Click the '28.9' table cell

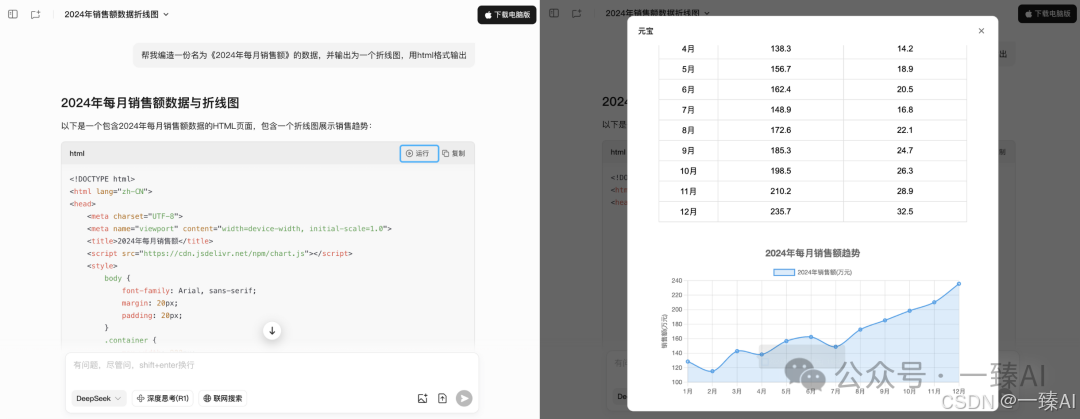click(x=905, y=191)
